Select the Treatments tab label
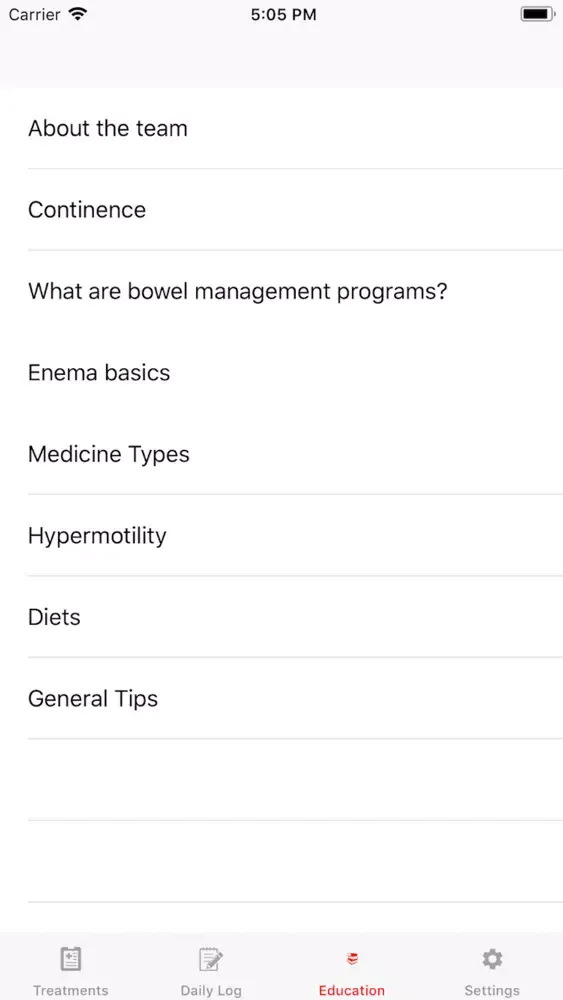563x1000 pixels. [x=71, y=990]
